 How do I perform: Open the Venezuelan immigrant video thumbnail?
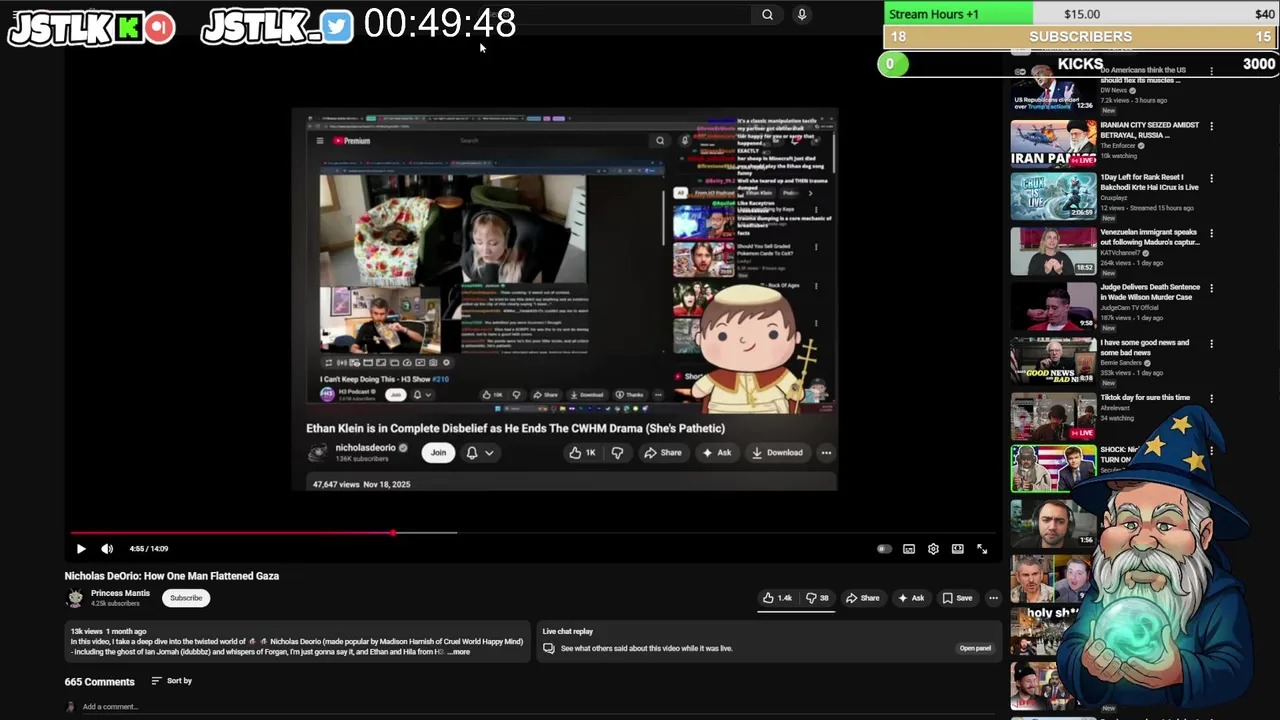click(1053, 251)
